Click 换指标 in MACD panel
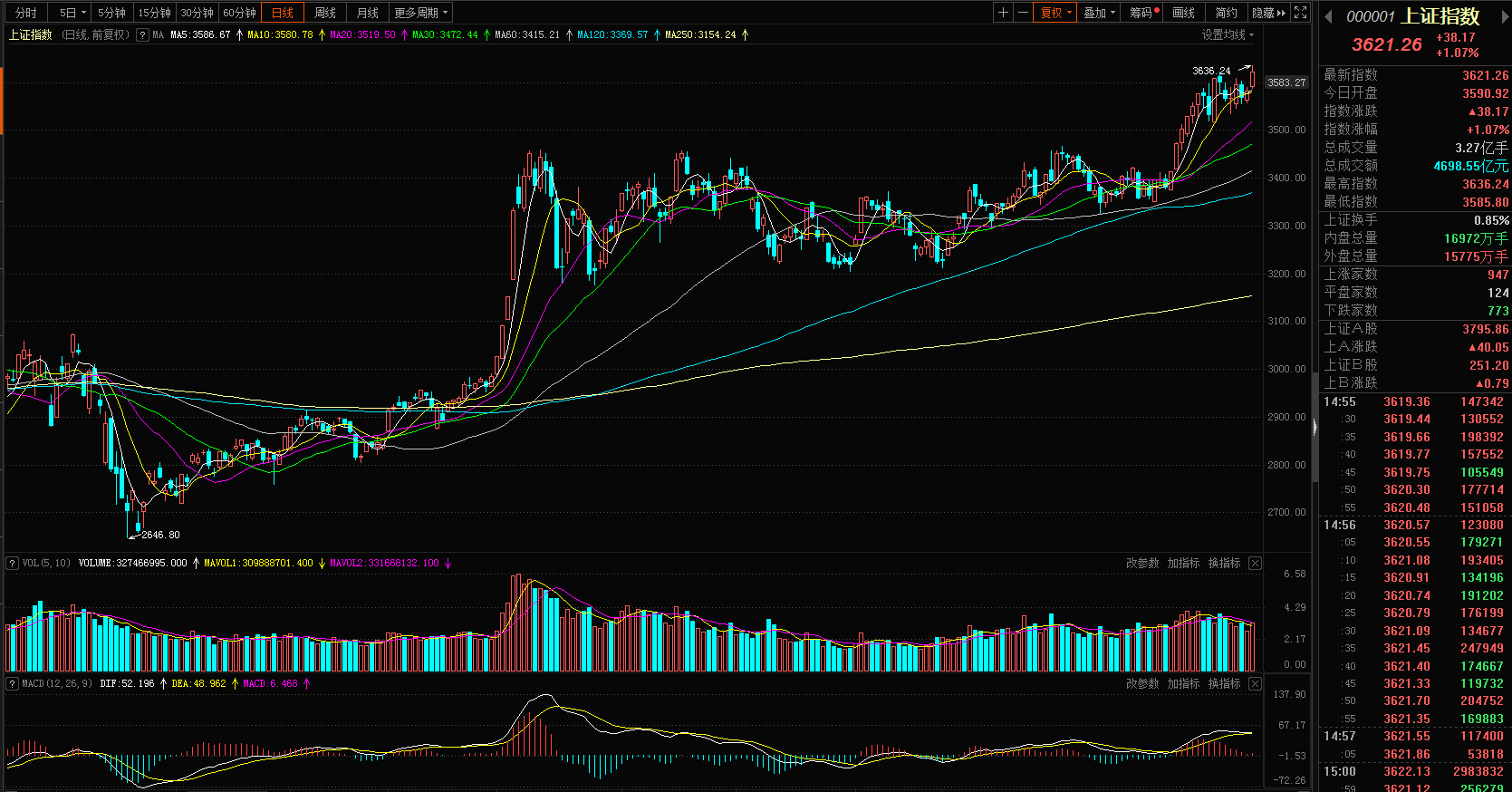Screen dimensions: 1512x792 (1224, 683)
